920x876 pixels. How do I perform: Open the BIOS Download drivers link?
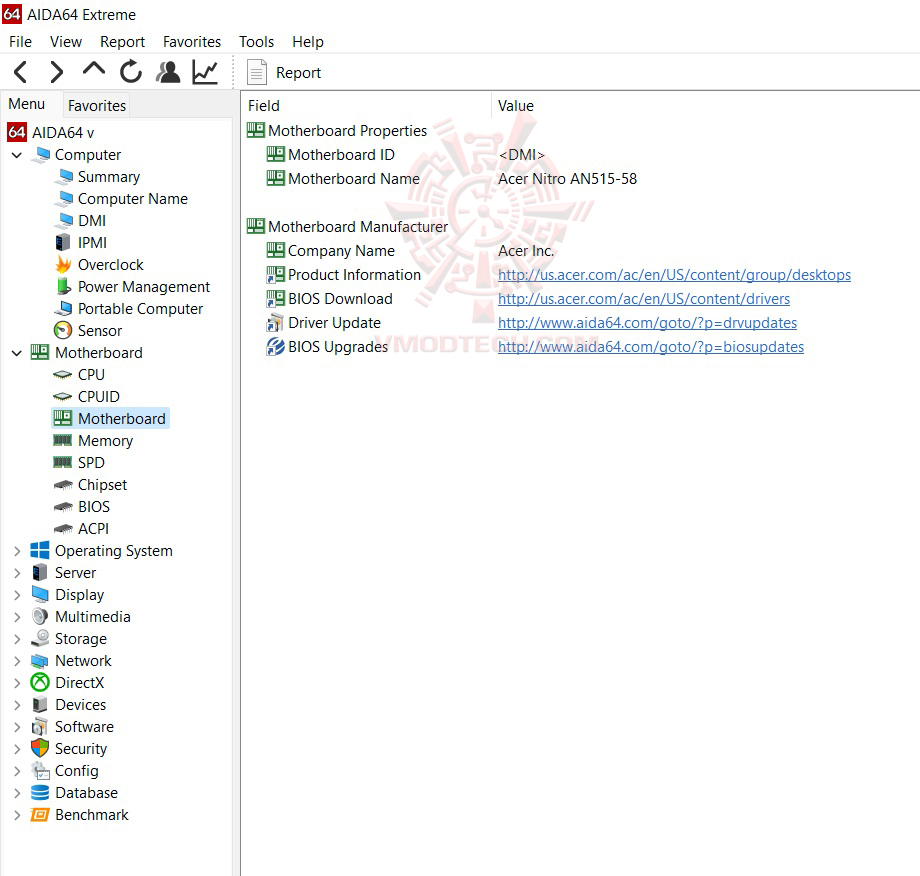coord(644,299)
